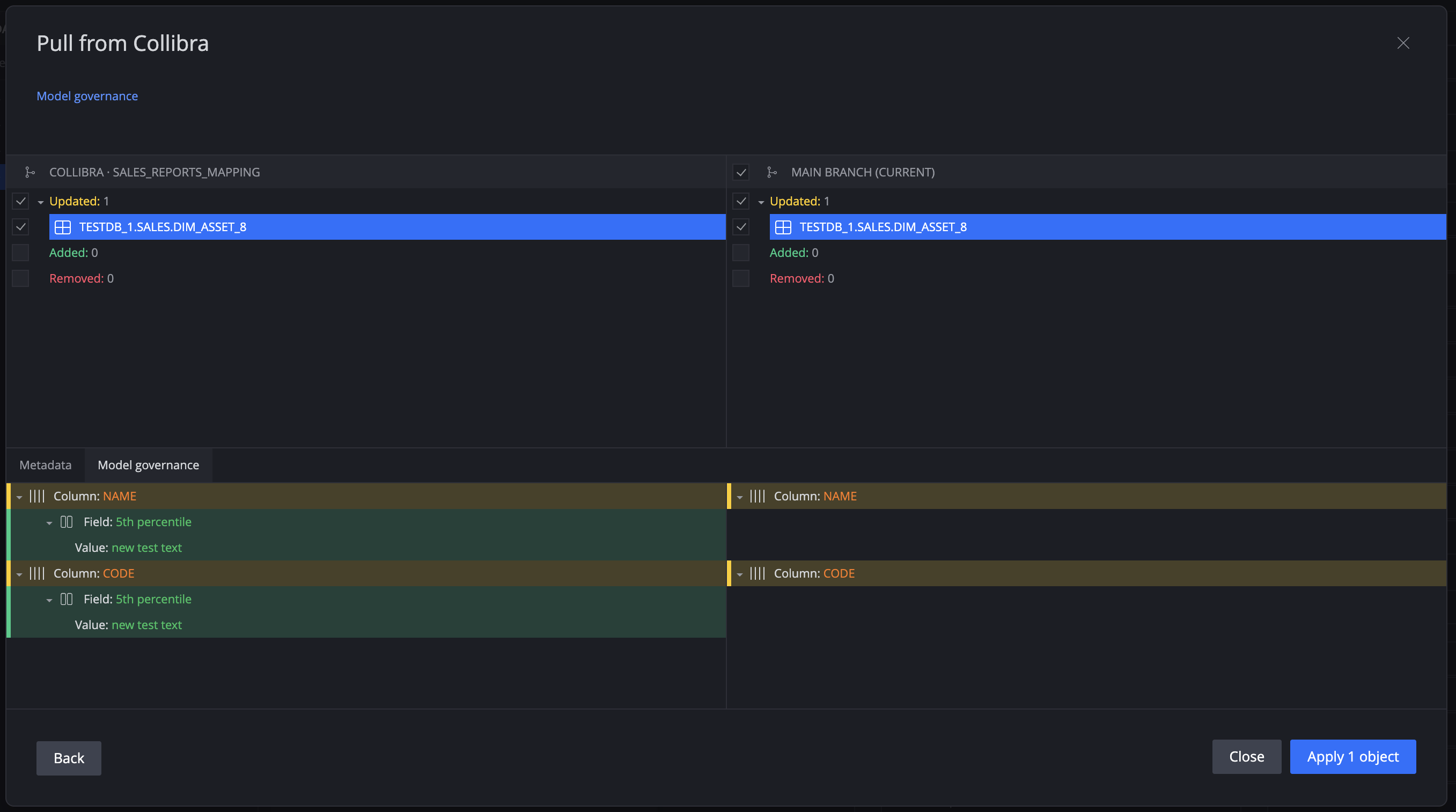The height and width of the screenshot is (812, 1456).
Task: Check the left panel Added: 0 checkbox
Action: pyautogui.click(x=21, y=253)
